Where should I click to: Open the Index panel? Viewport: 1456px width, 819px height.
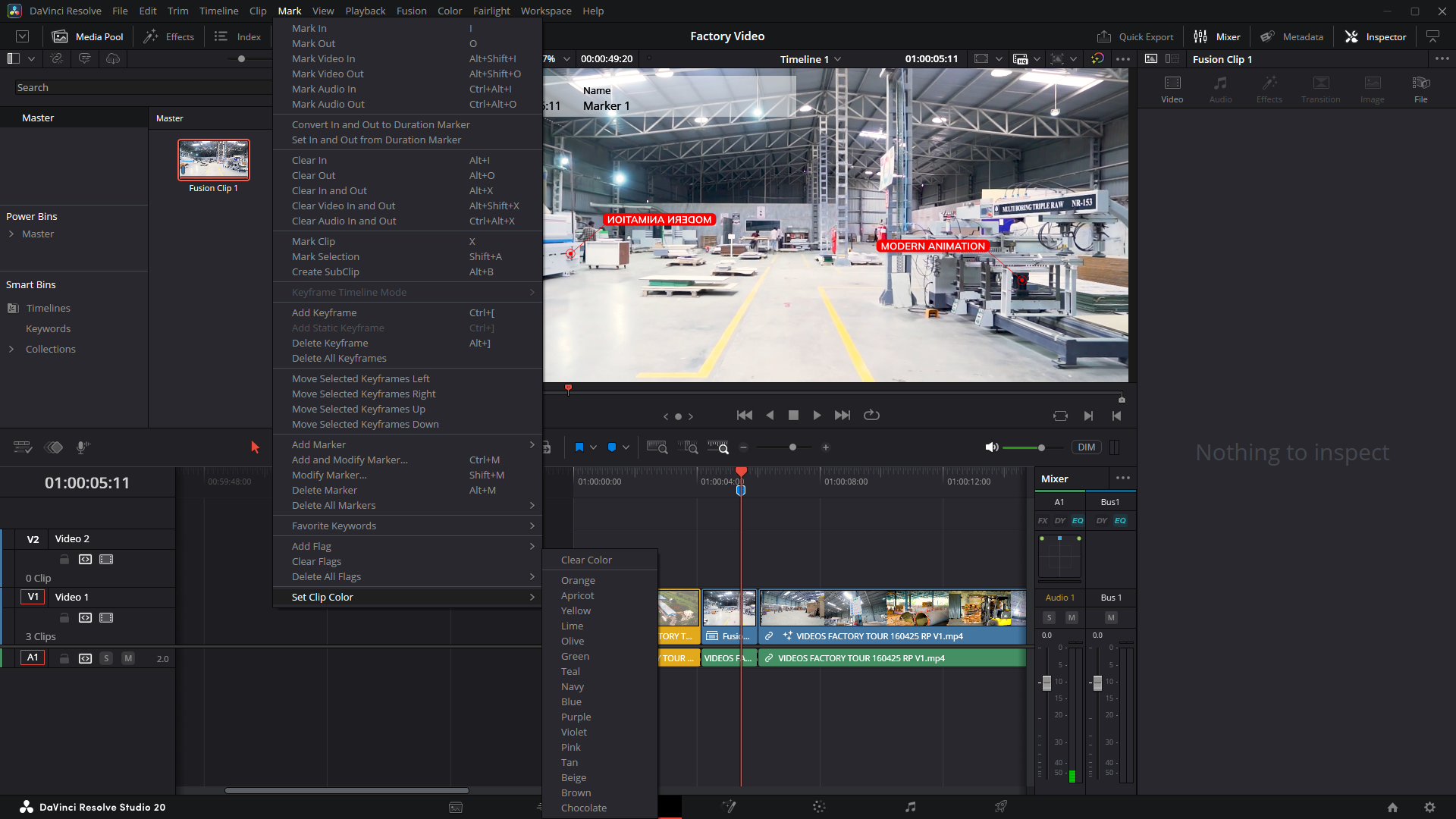(x=237, y=36)
